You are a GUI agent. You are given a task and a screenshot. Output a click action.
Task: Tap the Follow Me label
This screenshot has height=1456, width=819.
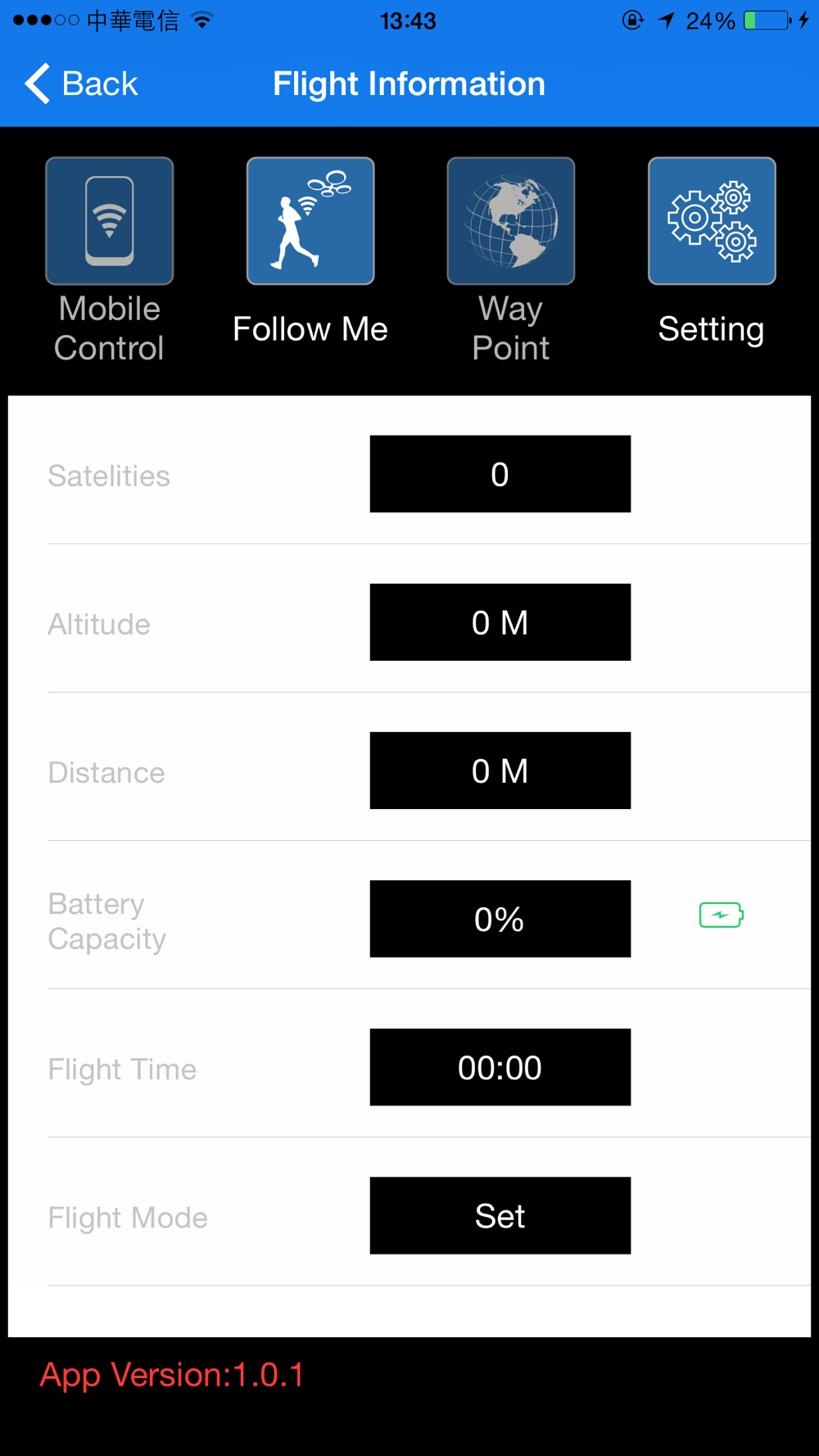point(310,329)
